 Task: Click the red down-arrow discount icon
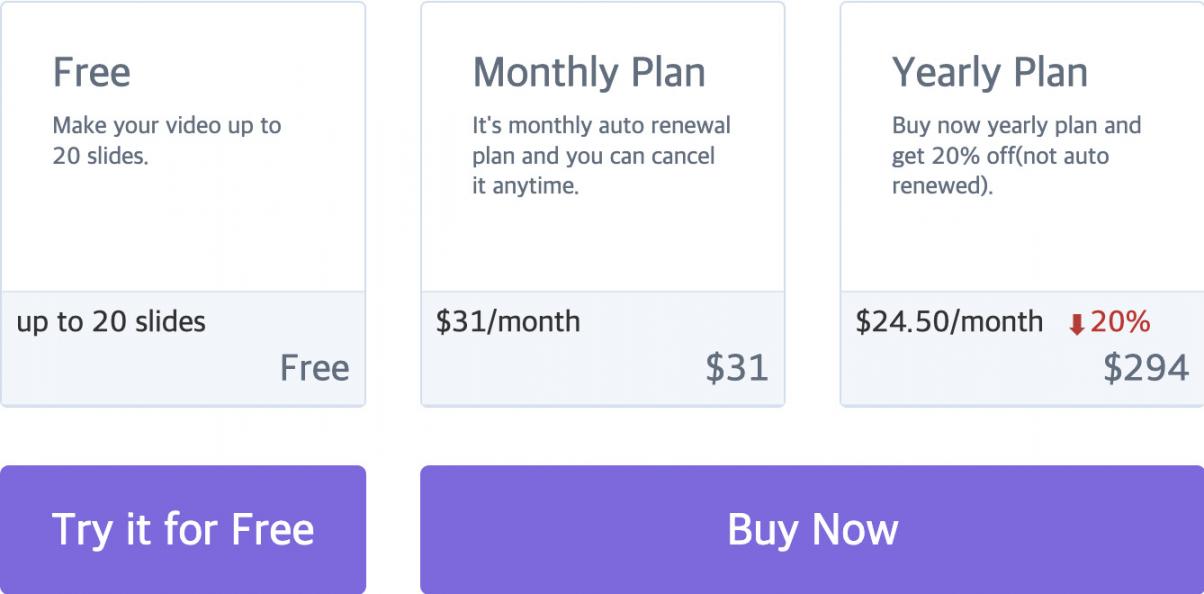[x=1076, y=324]
